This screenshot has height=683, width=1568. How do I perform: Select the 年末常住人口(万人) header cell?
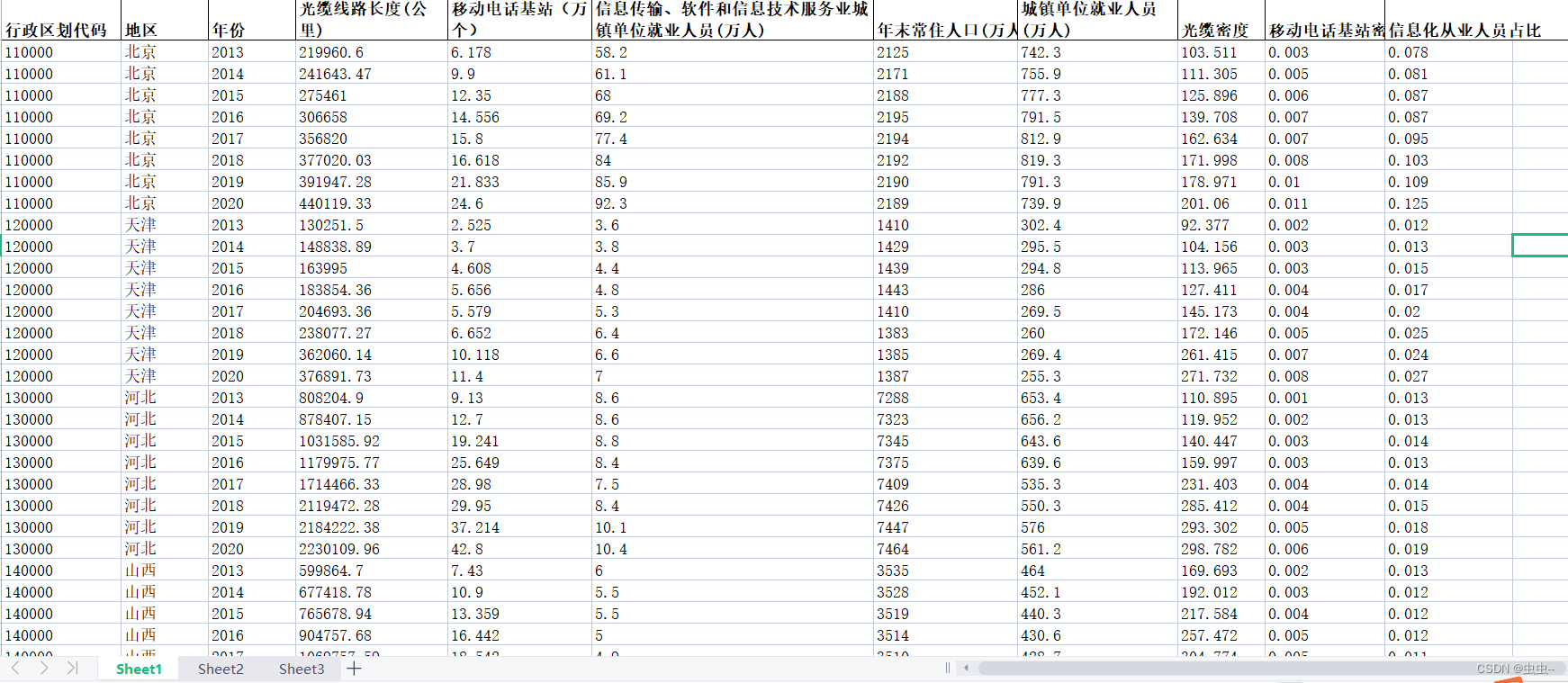tap(946, 20)
